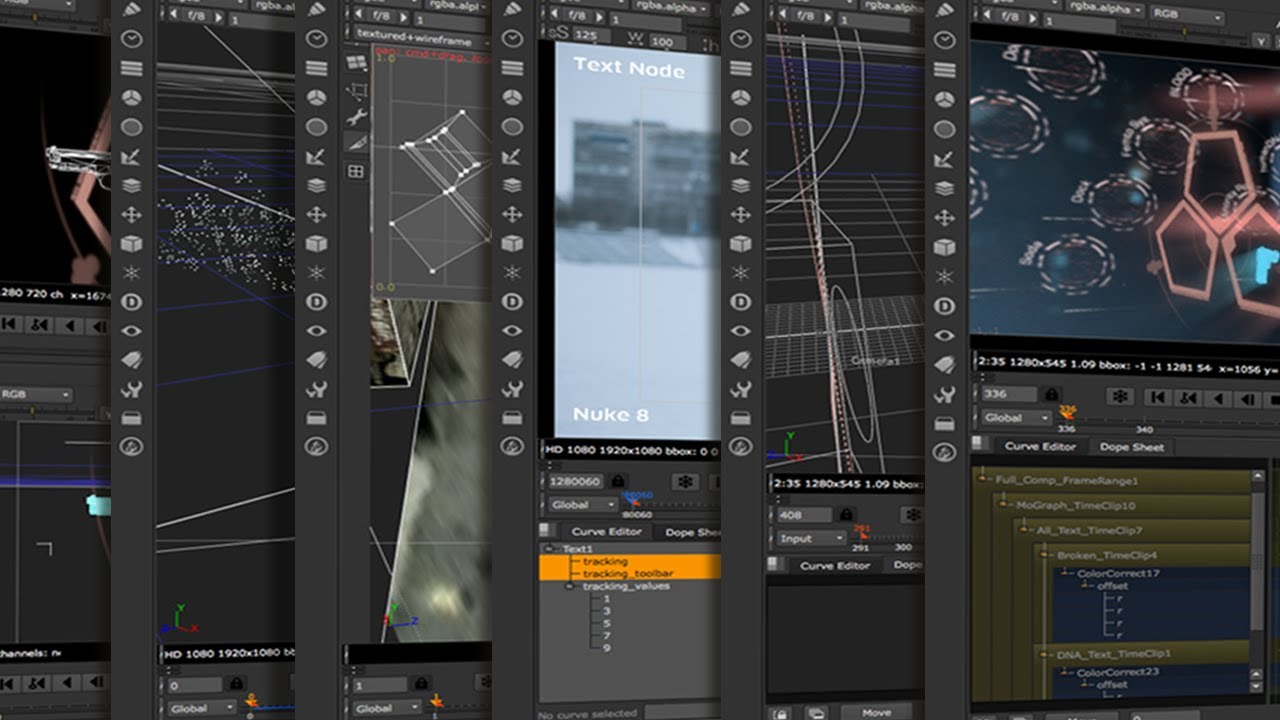The width and height of the screenshot is (1280, 720).
Task: Click the 125 input field above Text Node
Action: pos(592,35)
